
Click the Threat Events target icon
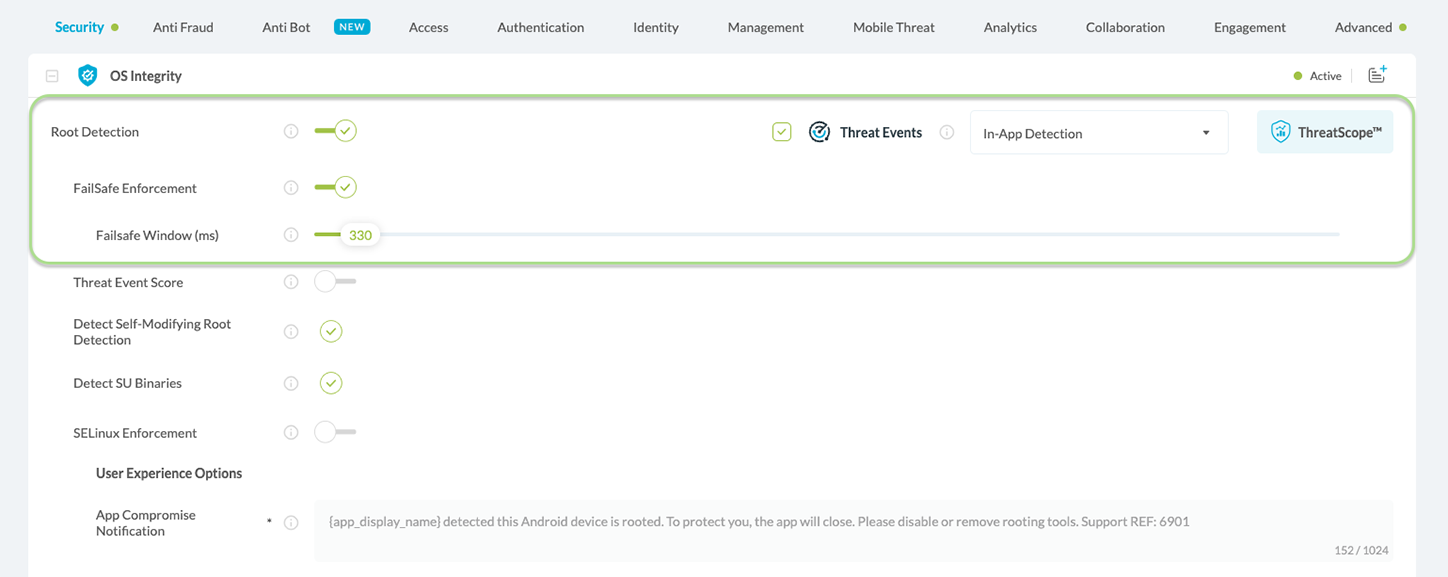(819, 132)
